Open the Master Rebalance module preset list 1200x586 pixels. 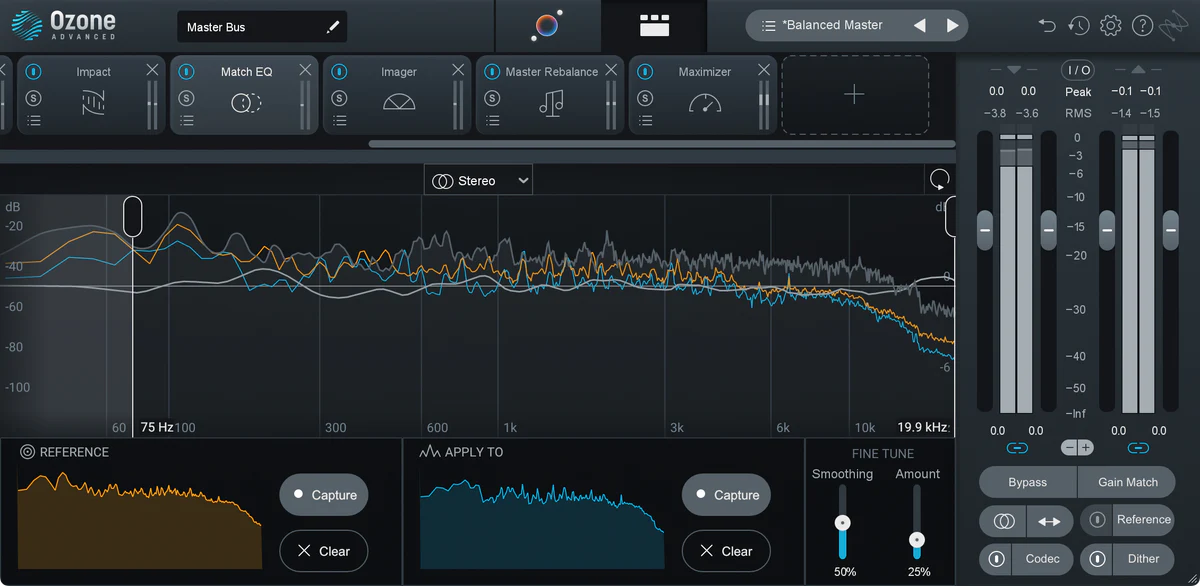492,121
